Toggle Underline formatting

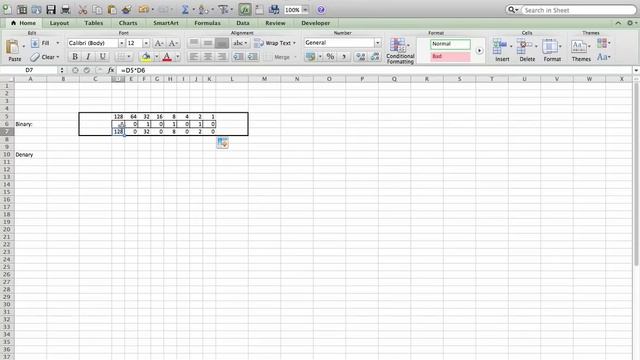click(102, 57)
